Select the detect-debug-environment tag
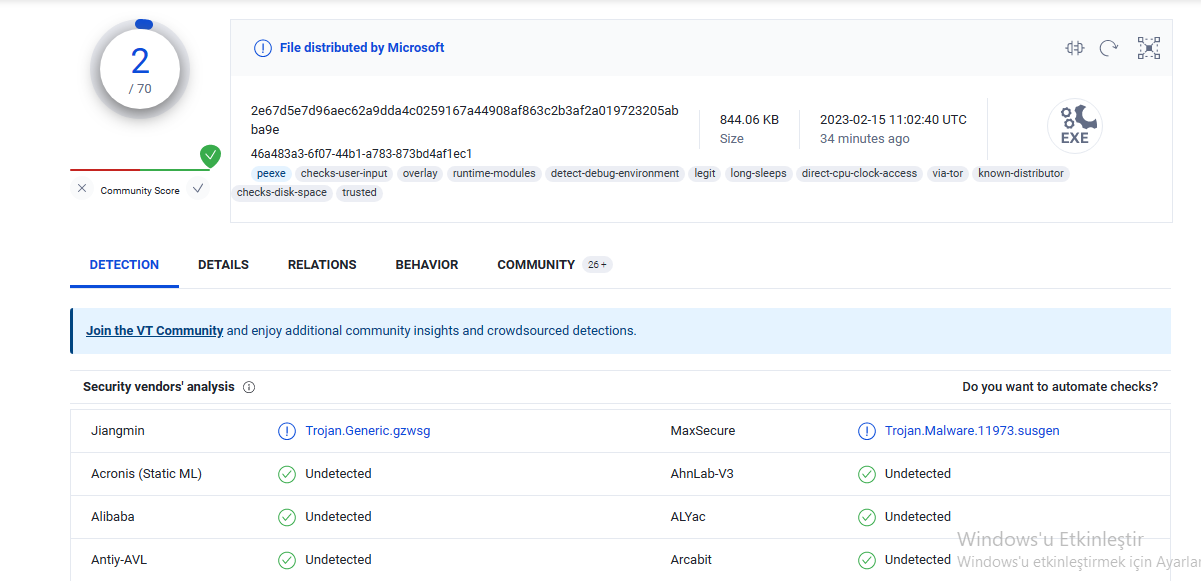This screenshot has height=581, width=1201. coord(615,174)
